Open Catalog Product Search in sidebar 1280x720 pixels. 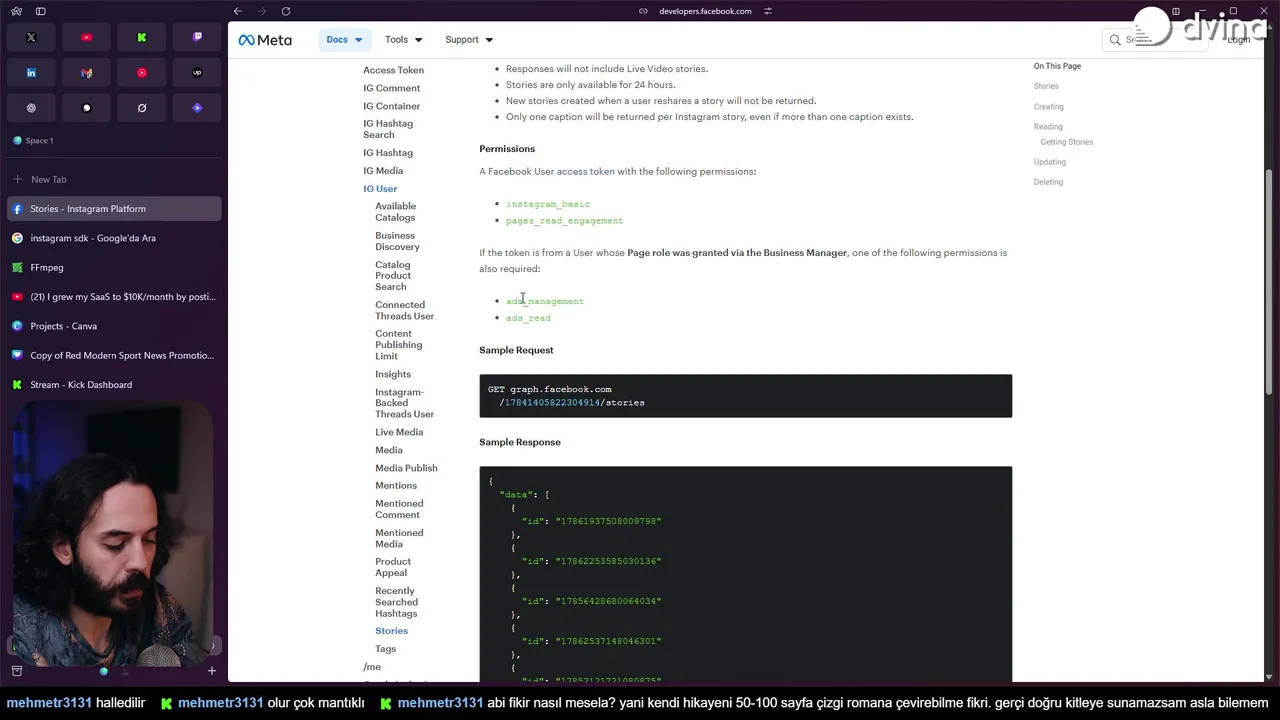(x=393, y=276)
